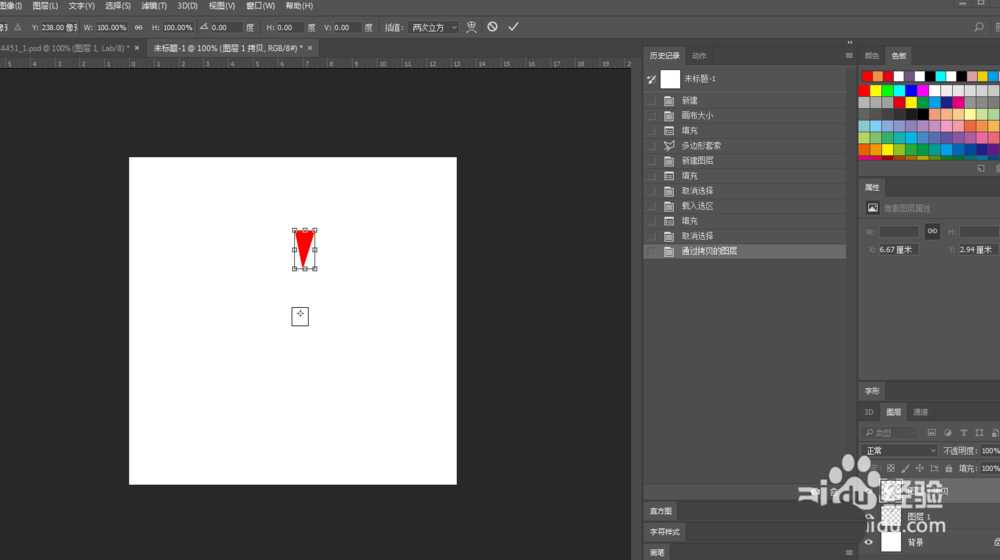Pick the yellow swatch in the Swatches panel
Screen dimensions: 1000x560
tap(877, 89)
